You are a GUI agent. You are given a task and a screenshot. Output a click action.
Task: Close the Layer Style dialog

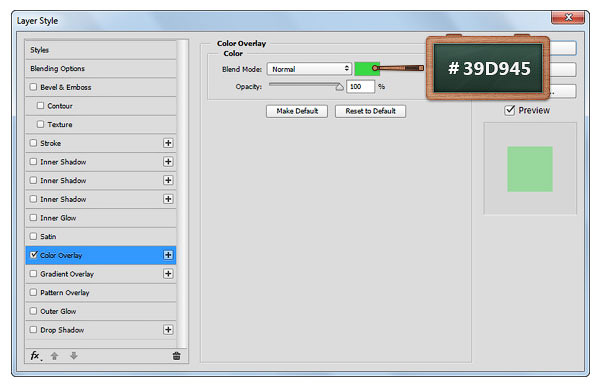pyautogui.click(x=568, y=17)
